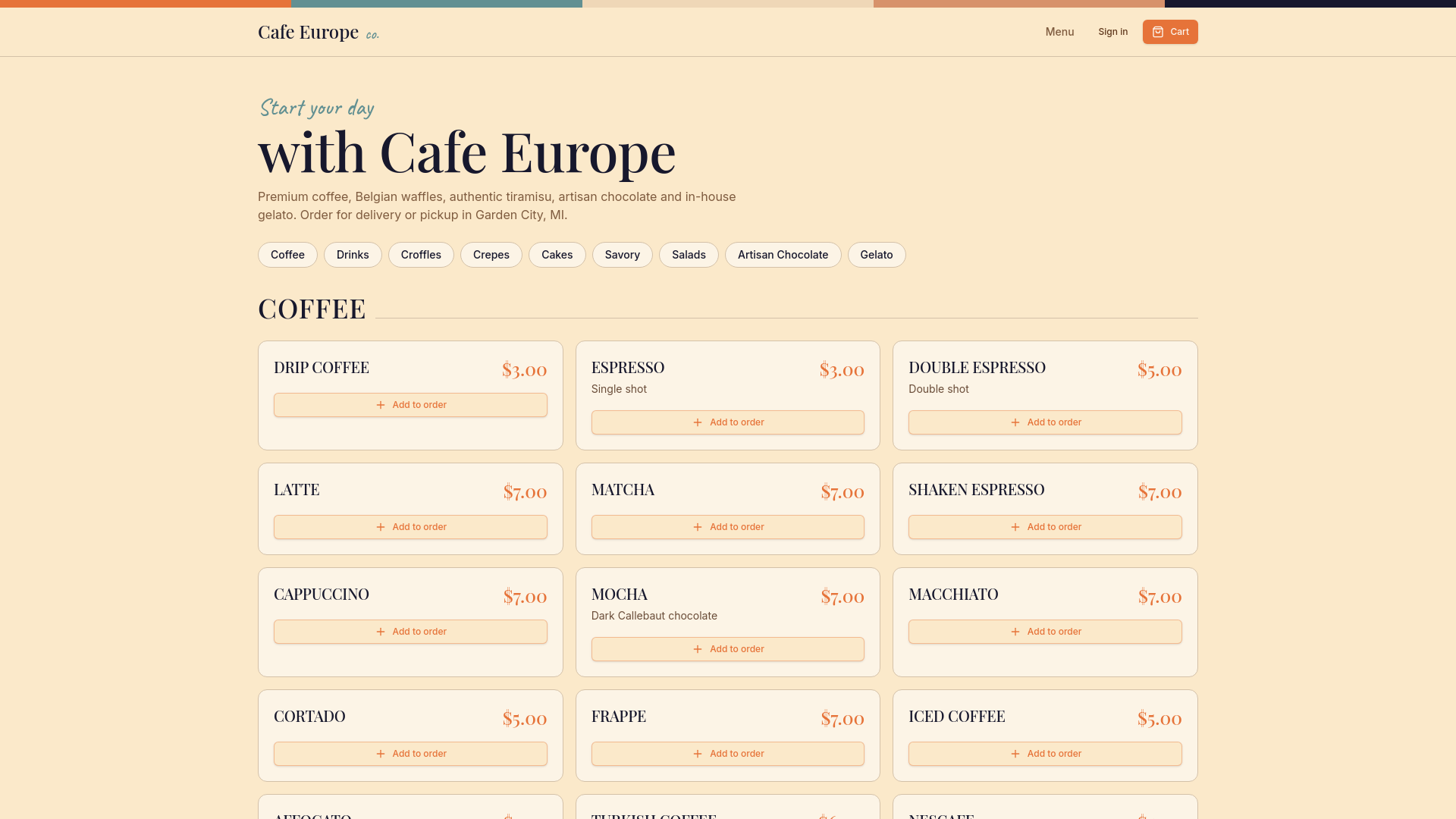Select the Coffee category pill
The width and height of the screenshot is (1456, 819).
coord(287,255)
